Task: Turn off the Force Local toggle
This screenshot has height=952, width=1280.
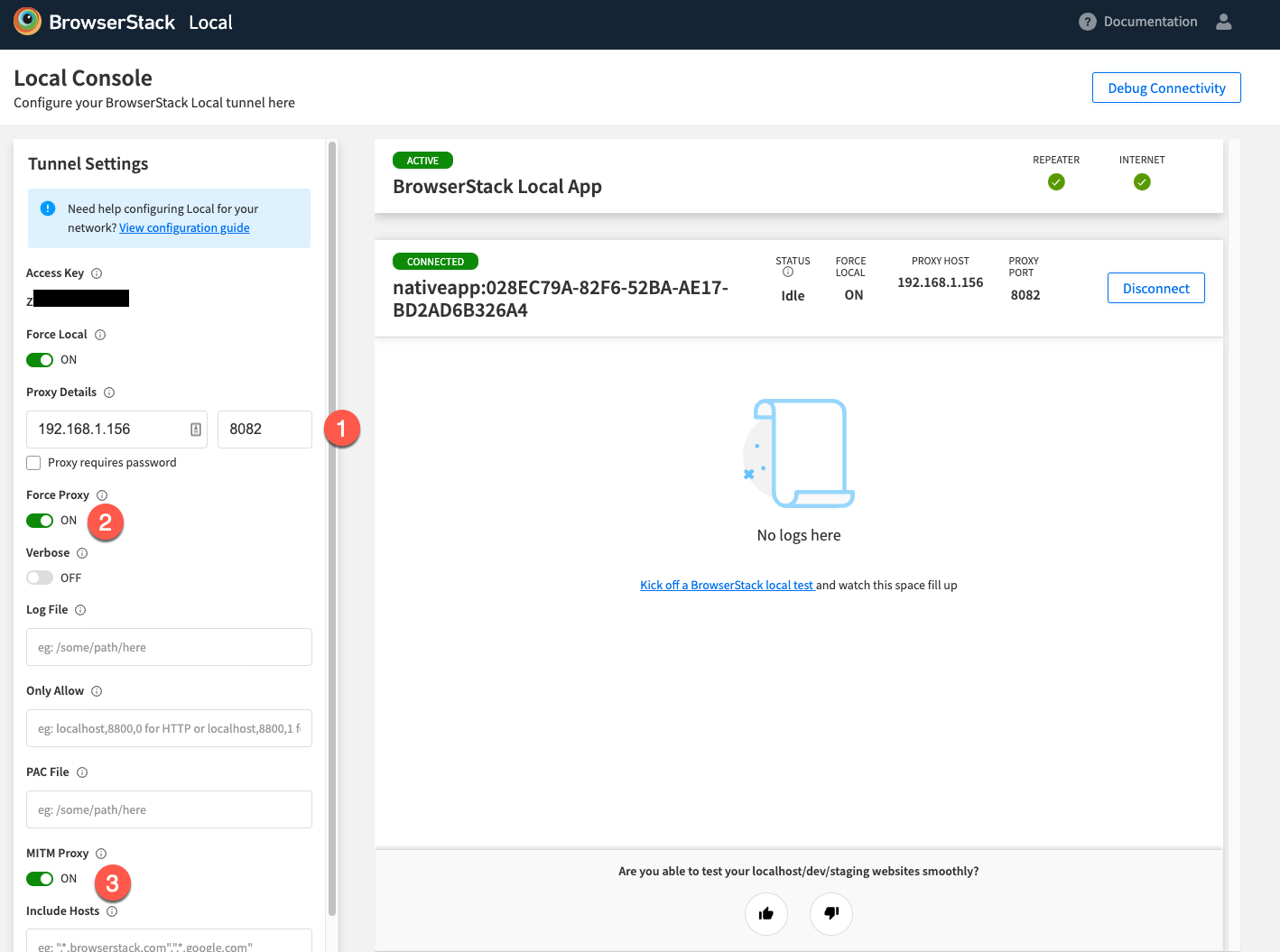Action: click(40, 359)
